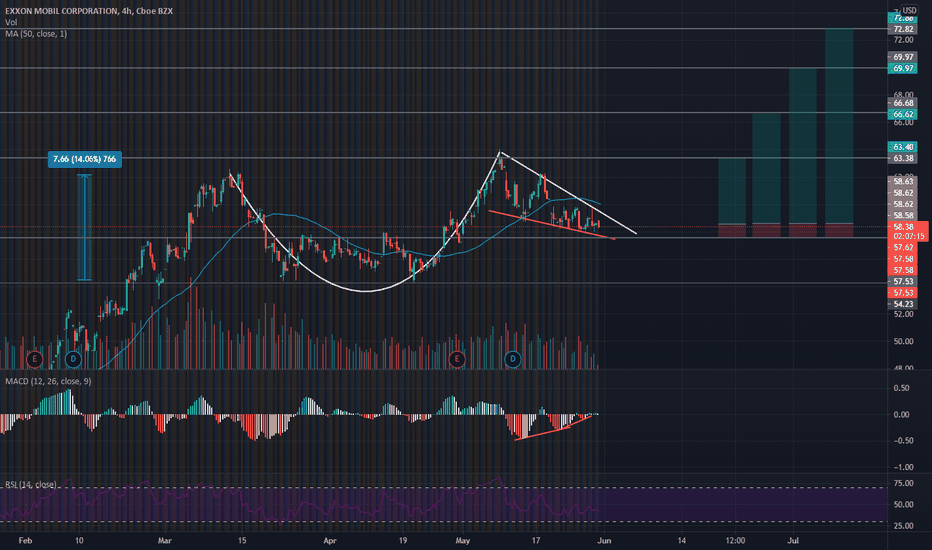932x550 pixels.
Task: Click the Feb label on time axis
Action: click(25, 540)
